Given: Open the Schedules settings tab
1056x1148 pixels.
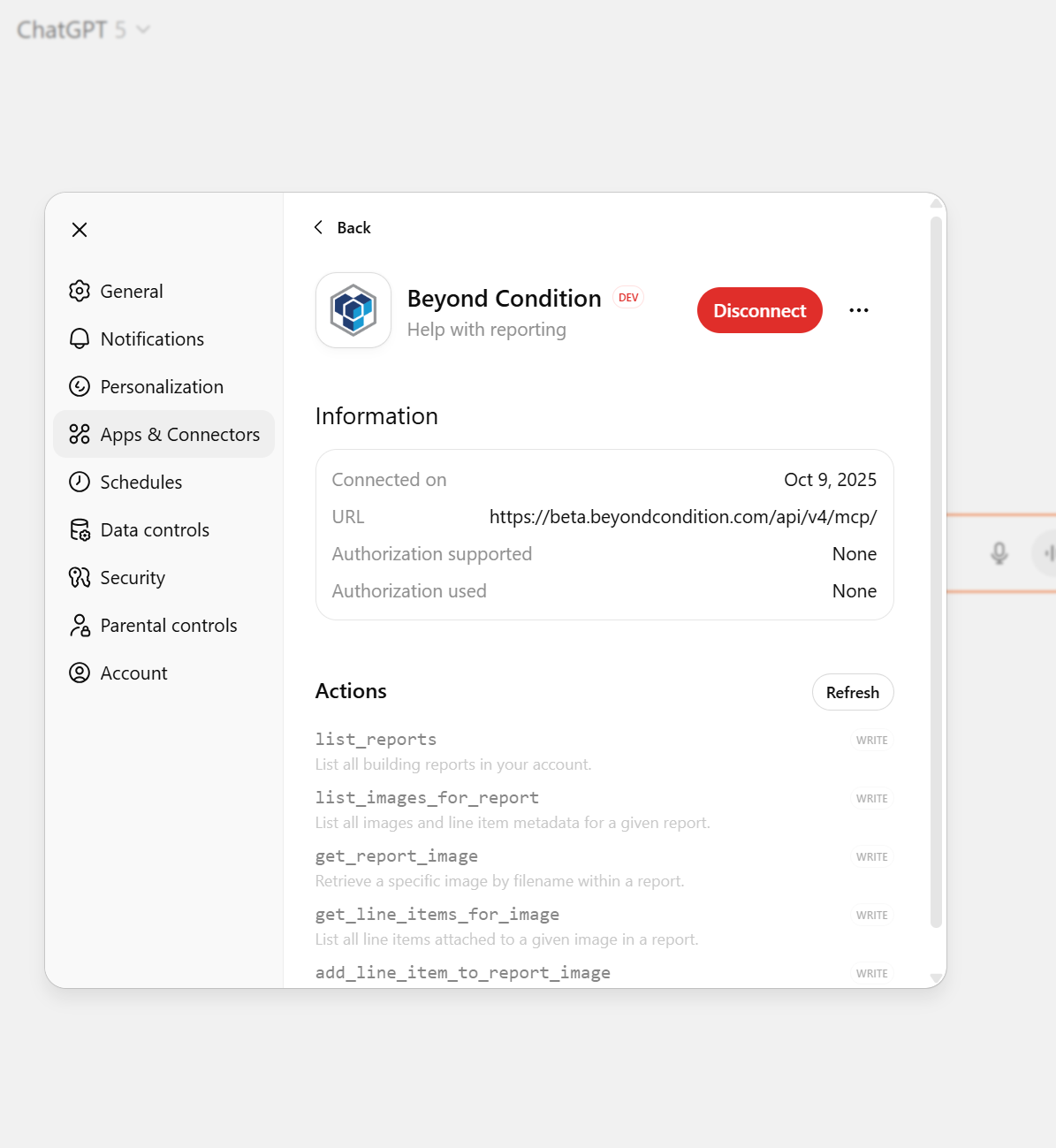Looking at the screenshot, I should (x=163, y=482).
